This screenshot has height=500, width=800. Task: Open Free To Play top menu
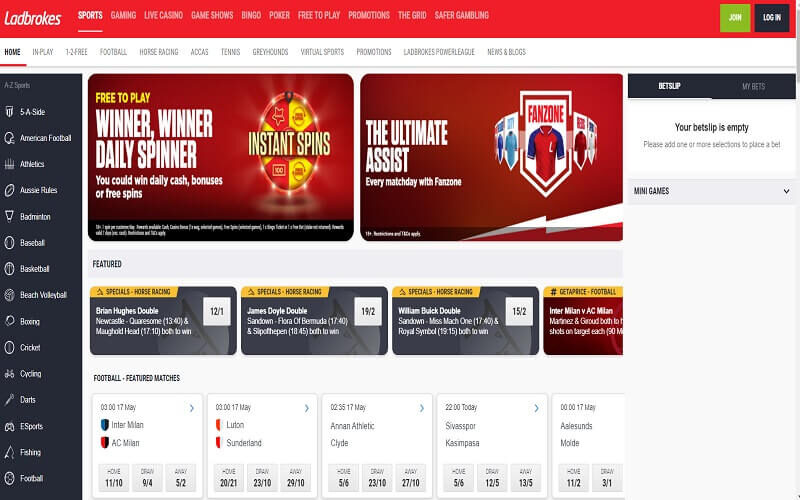319,15
